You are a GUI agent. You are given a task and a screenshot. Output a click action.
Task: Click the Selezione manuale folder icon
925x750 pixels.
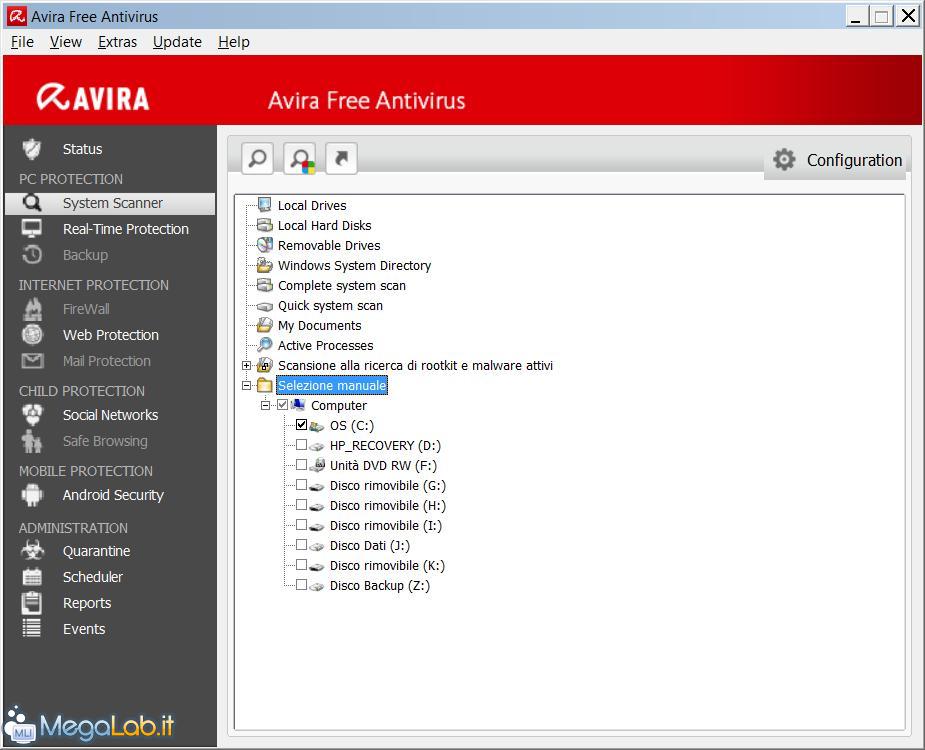pos(265,385)
